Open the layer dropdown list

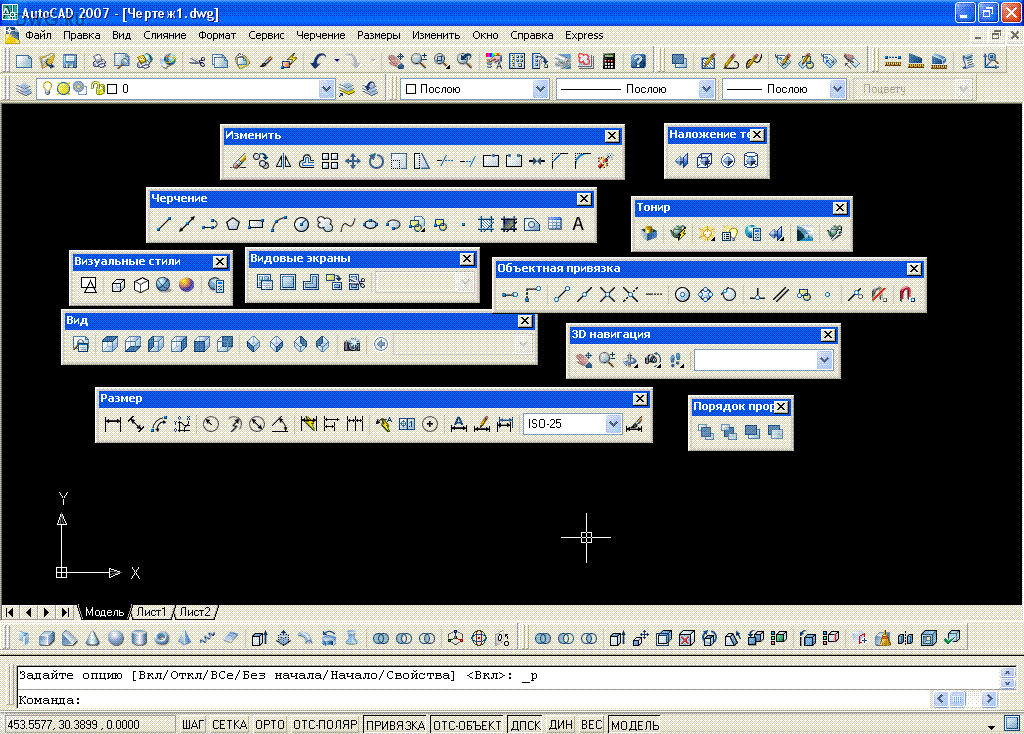(x=326, y=89)
